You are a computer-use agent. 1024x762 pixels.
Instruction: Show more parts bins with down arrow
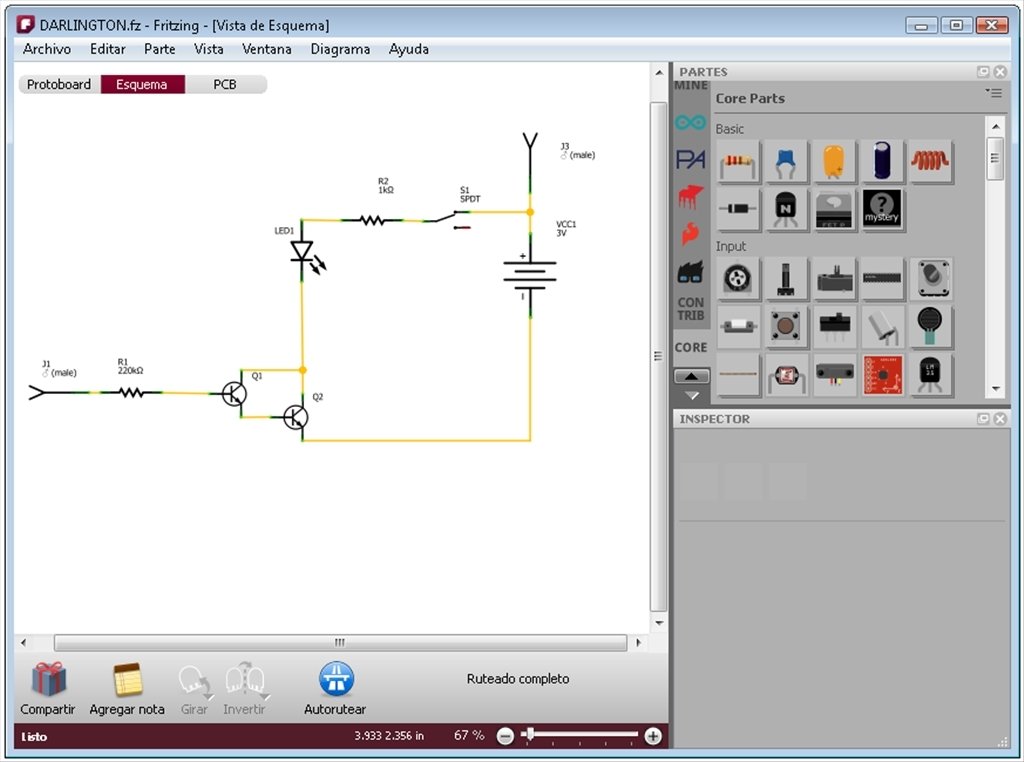pyautogui.click(x=692, y=396)
